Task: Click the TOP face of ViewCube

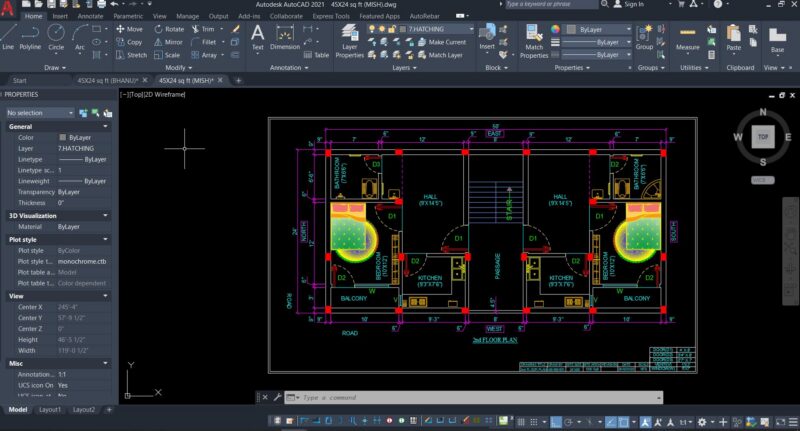Action: click(x=763, y=137)
